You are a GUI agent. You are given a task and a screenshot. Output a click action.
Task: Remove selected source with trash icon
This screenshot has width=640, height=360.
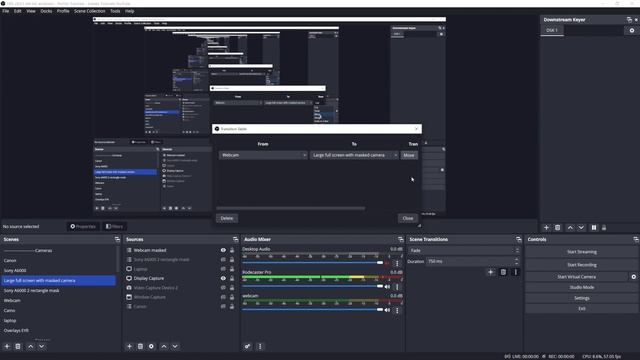(140, 347)
